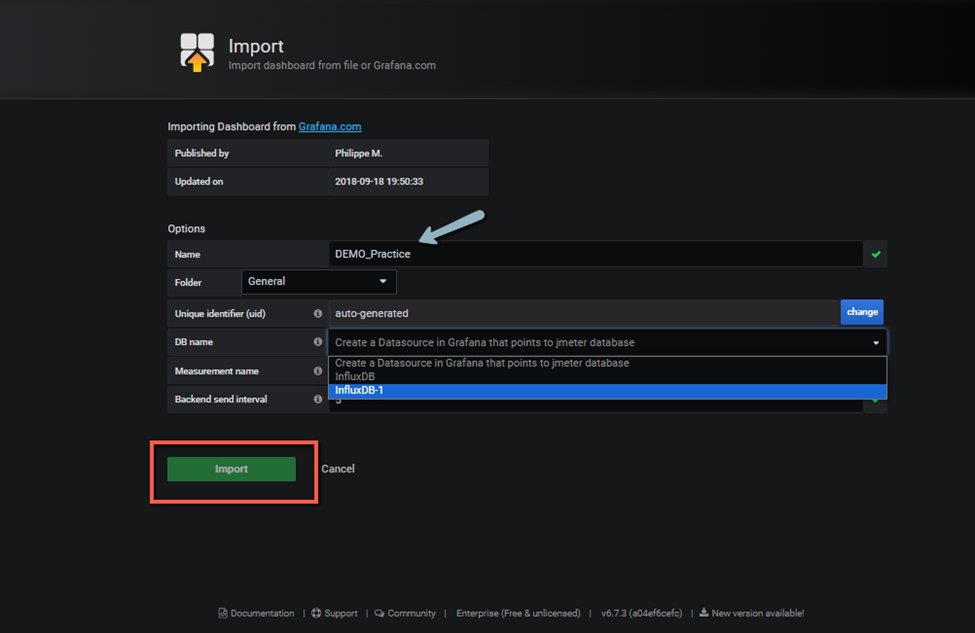Click the auto-generated uid field

[584, 313]
